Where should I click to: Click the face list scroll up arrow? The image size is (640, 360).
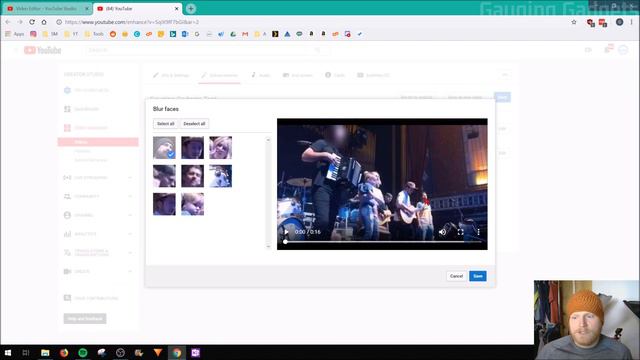point(268,140)
